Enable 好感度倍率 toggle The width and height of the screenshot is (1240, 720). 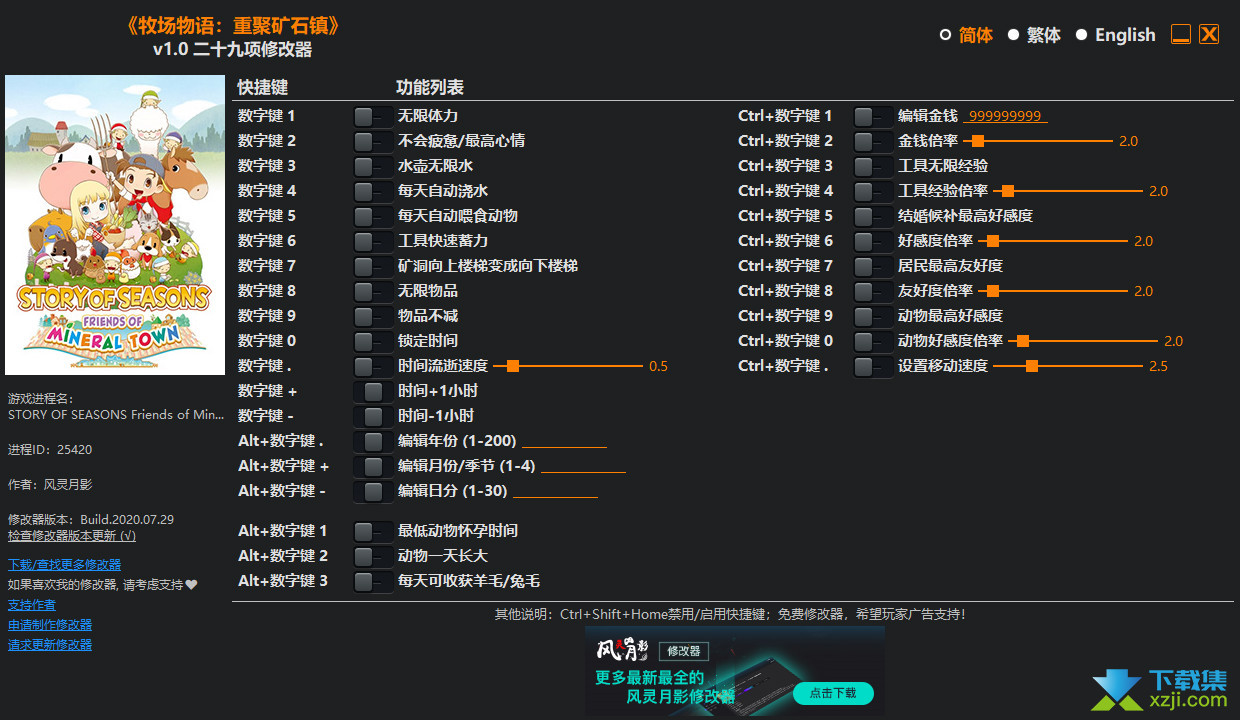click(x=873, y=241)
